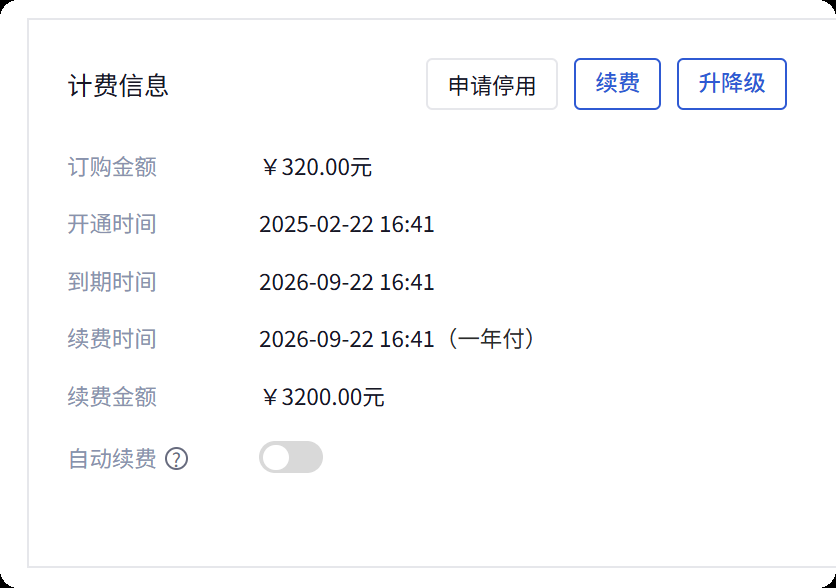
Task: Select the ￥320.00元 order amount value
Action: 316,167
